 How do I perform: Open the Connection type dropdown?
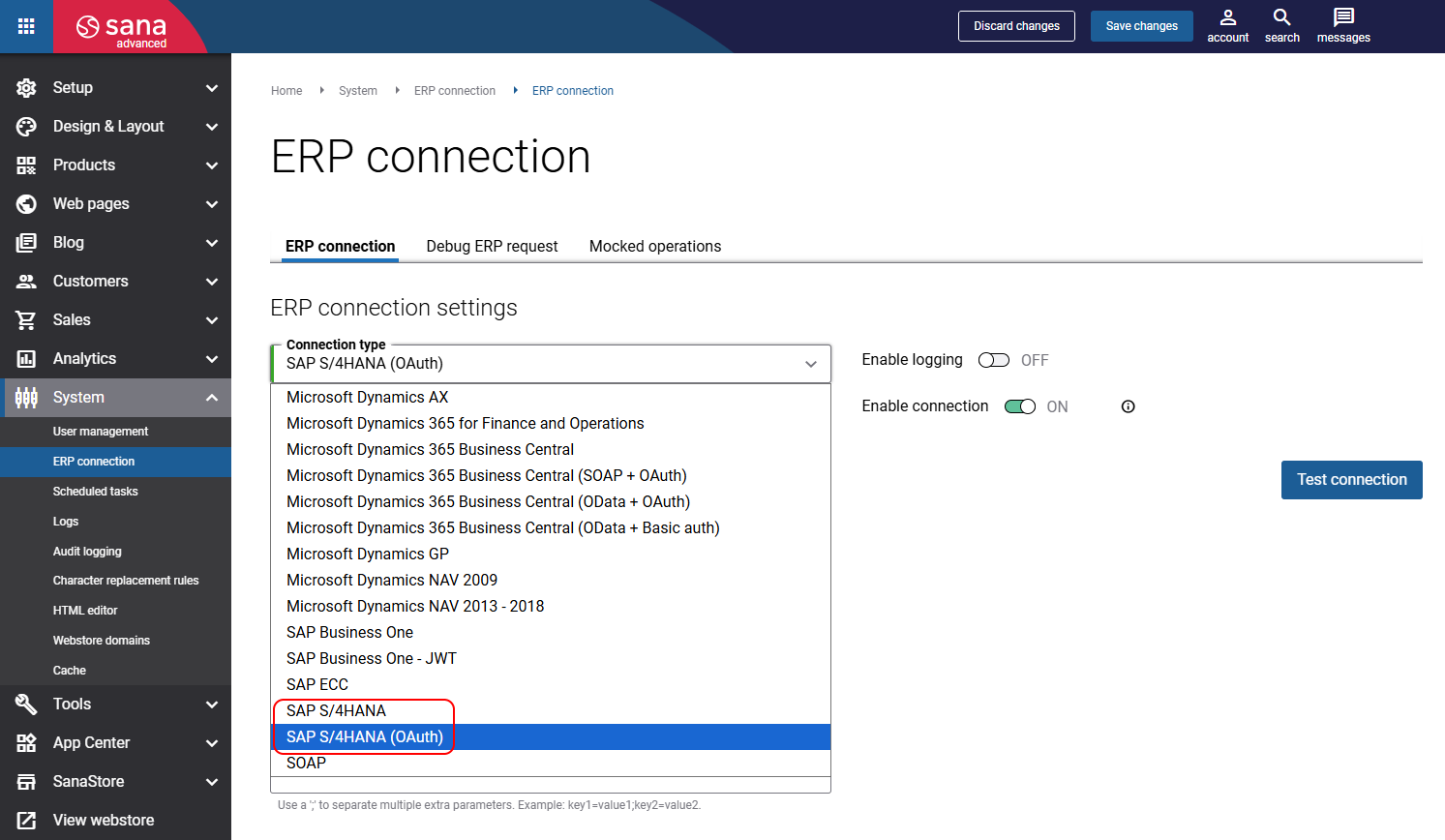(x=551, y=364)
